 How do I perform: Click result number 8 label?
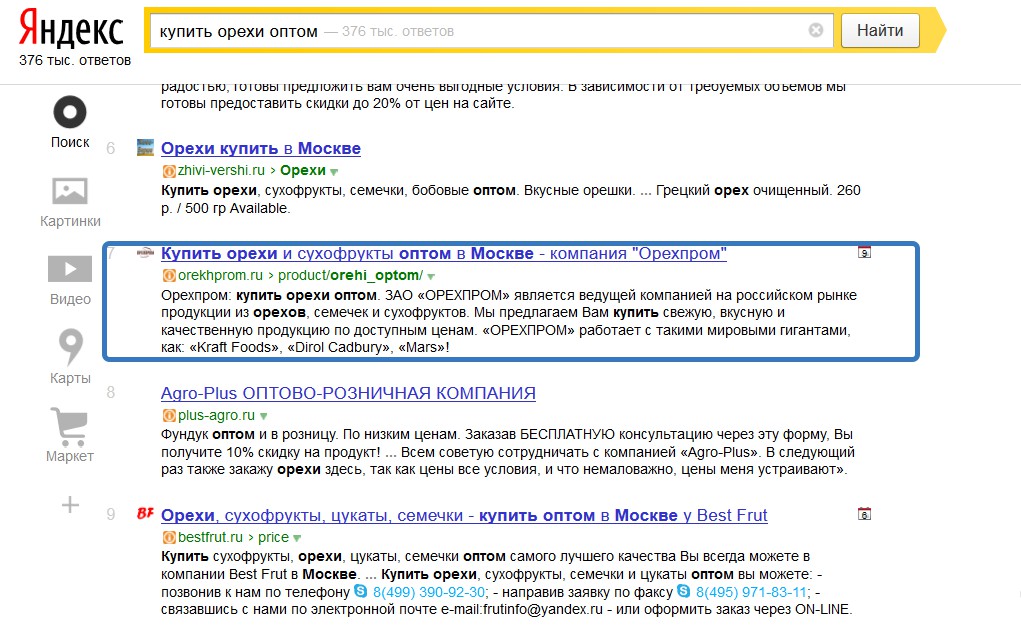[x=111, y=392]
